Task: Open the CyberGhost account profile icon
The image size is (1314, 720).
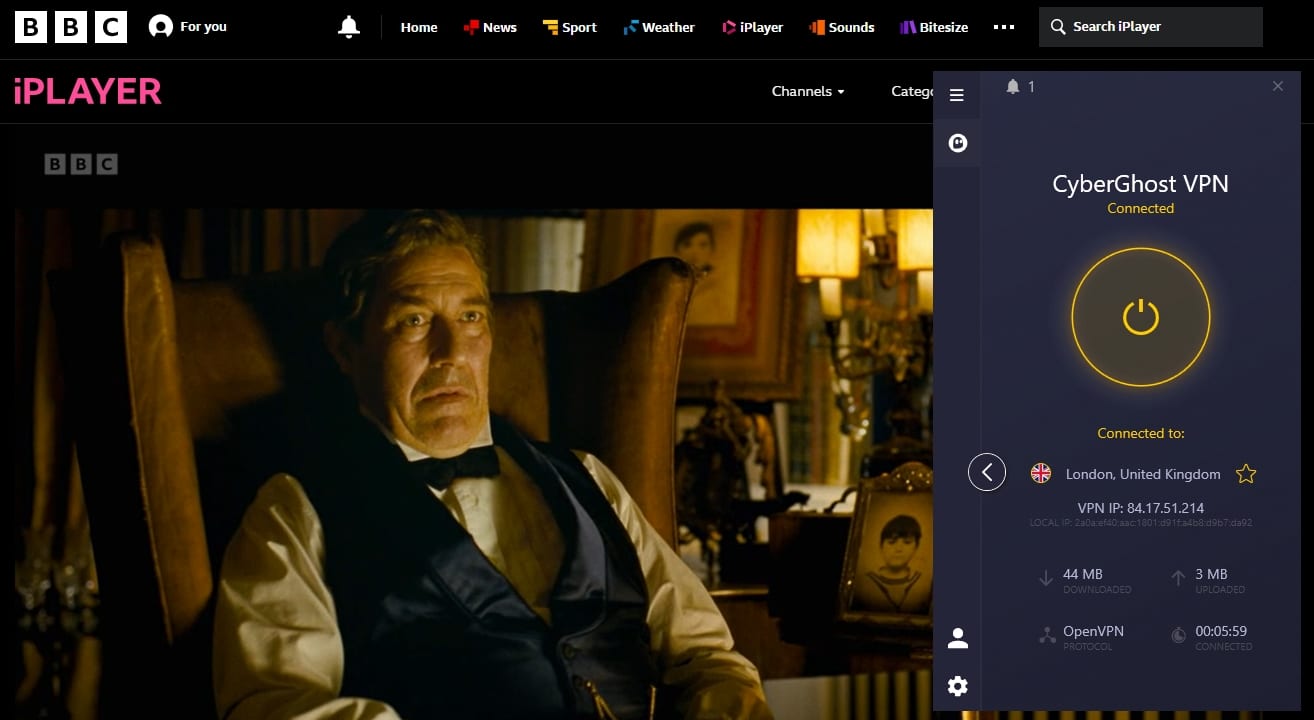Action: tap(957, 638)
